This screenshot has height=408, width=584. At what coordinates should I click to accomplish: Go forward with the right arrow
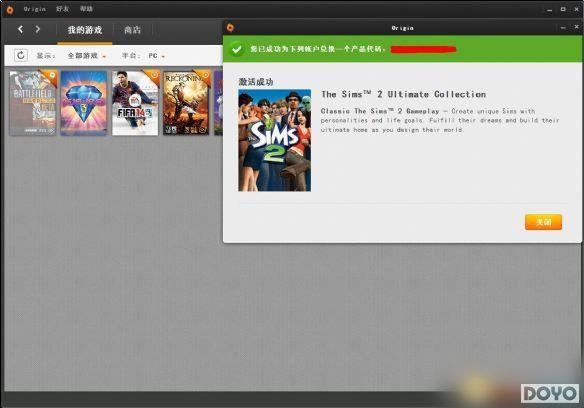(38, 29)
